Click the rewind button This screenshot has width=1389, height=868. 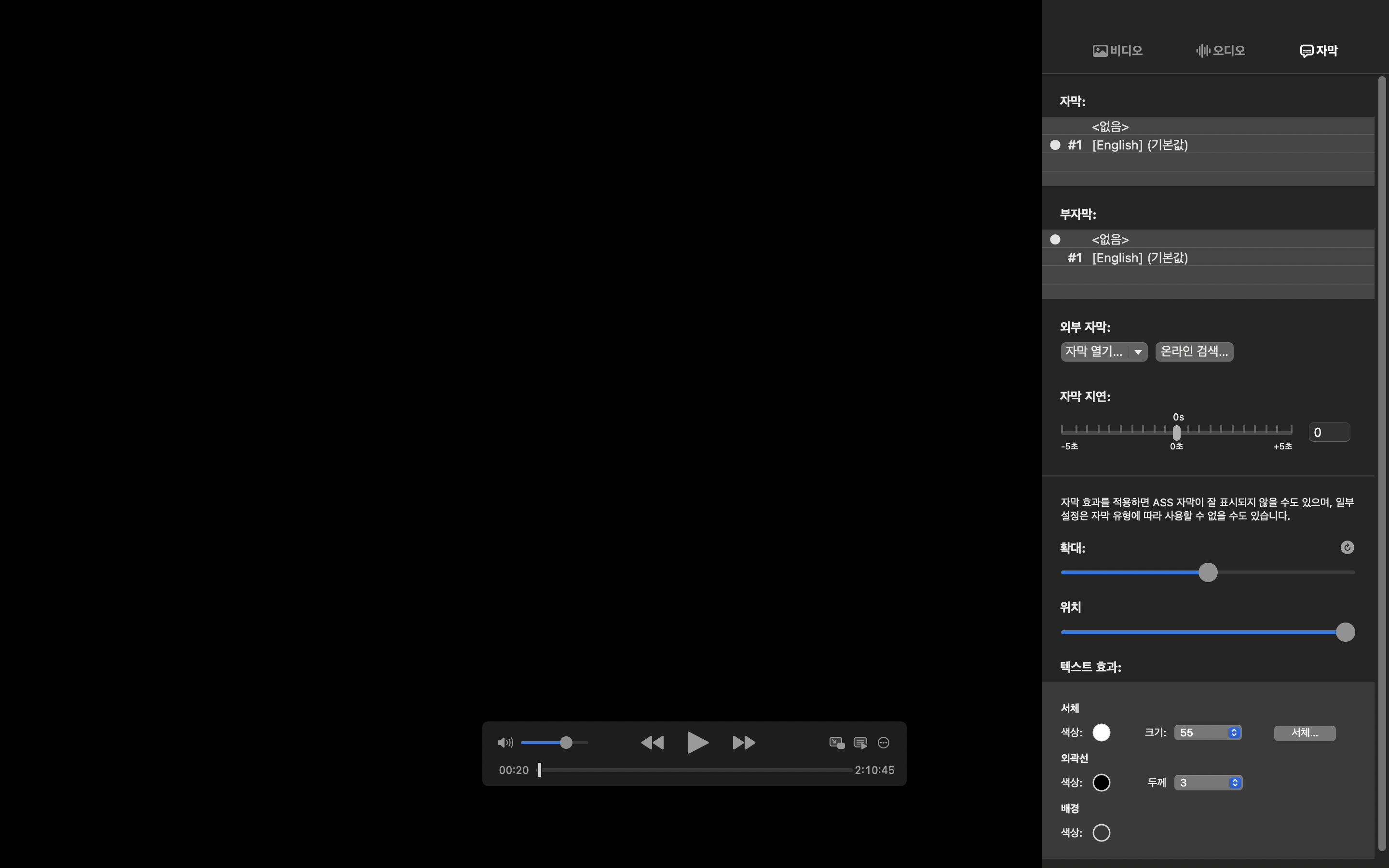pos(652,743)
